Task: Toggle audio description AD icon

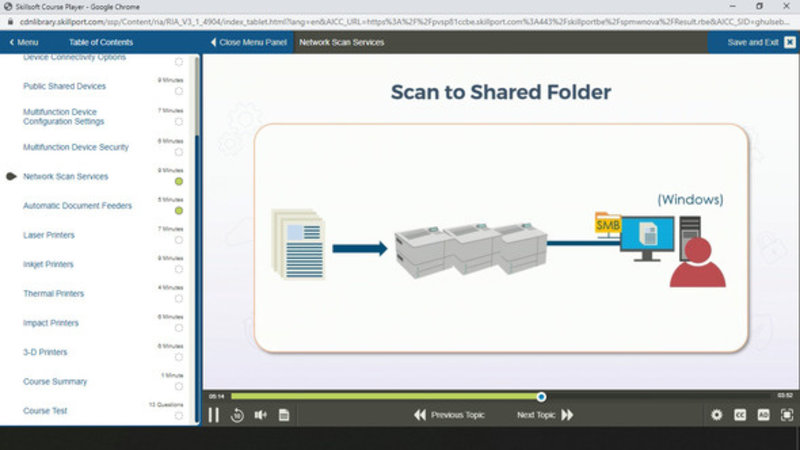Action: (x=763, y=415)
